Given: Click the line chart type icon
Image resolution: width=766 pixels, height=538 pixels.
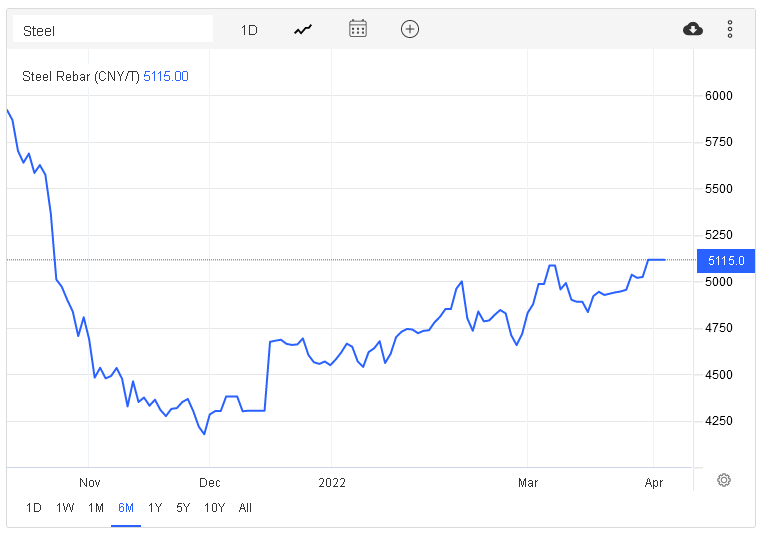Looking at the screenshot, I should click(303, 29).
